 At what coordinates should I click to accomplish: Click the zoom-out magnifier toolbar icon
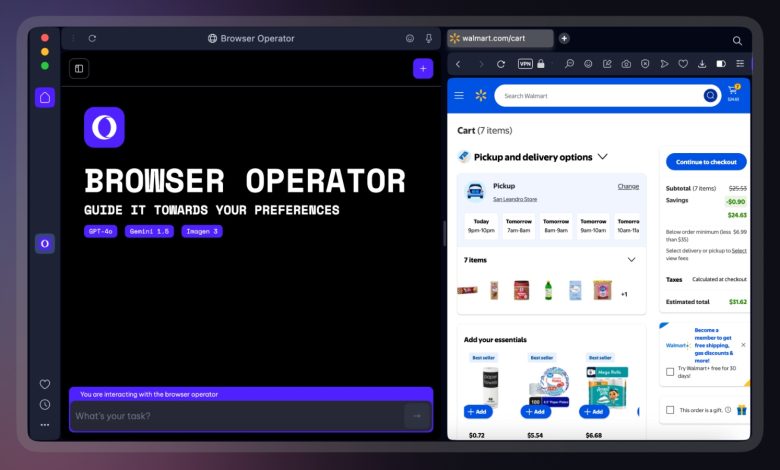pyautogui.click(x=569, y=64)
